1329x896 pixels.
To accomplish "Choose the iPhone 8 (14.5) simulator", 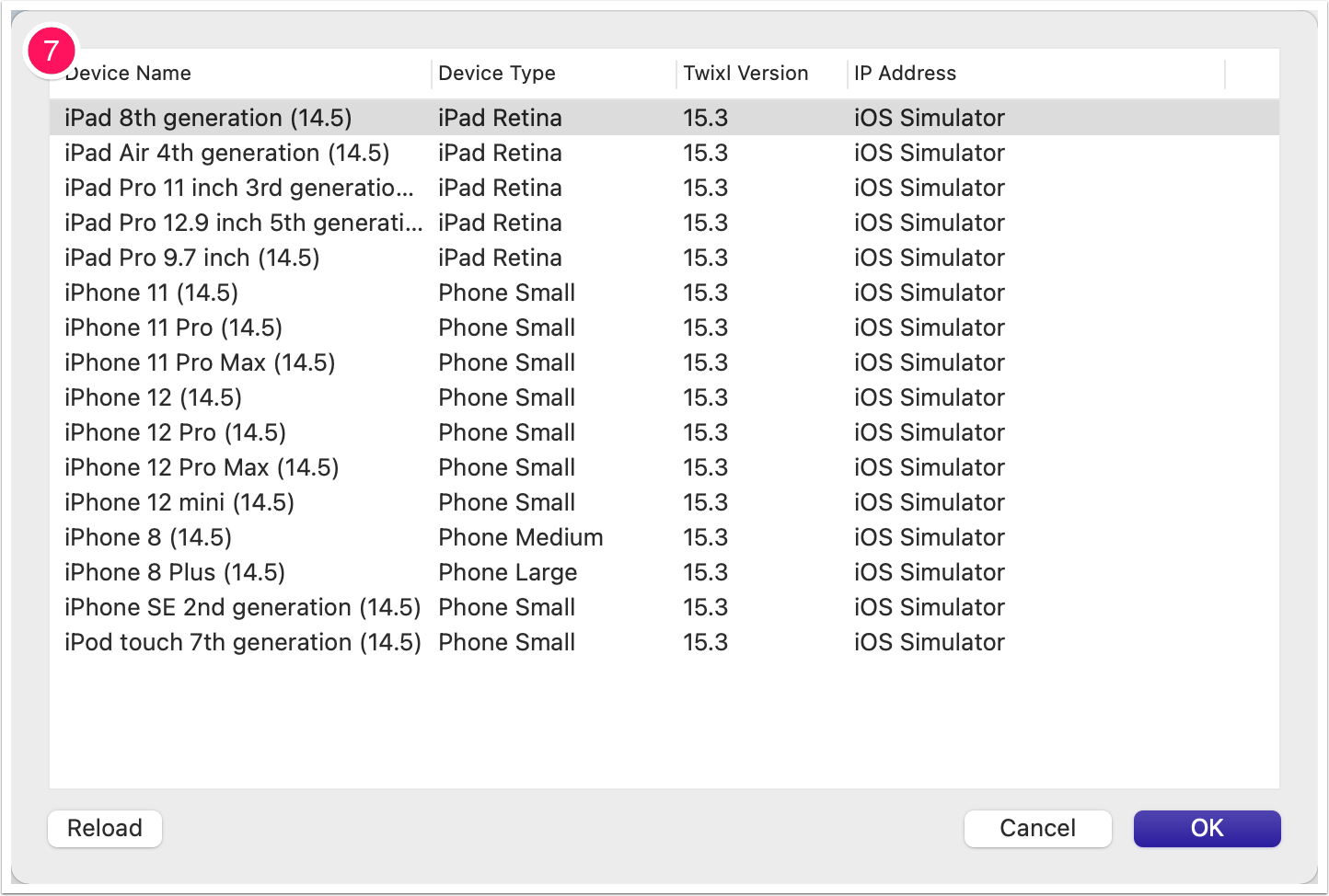I will tap(664, 537).
